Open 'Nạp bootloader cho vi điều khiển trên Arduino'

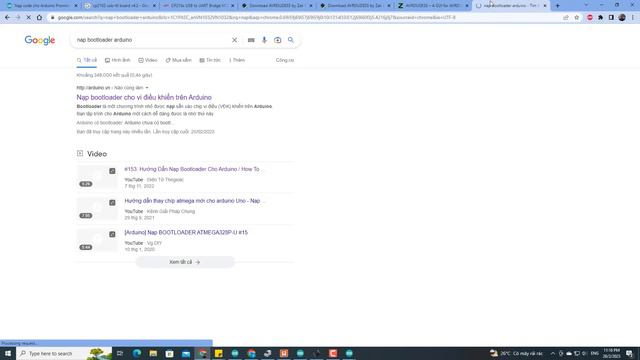point(144,97)
